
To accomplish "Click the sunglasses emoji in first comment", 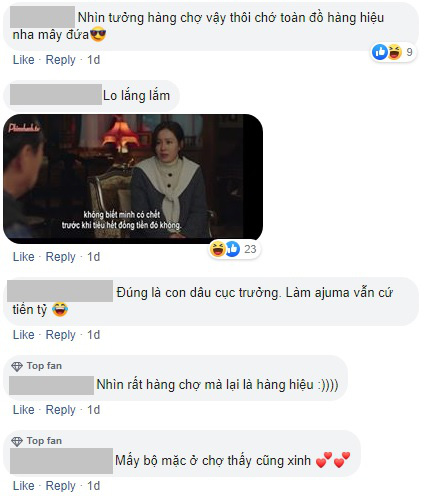I will (x=98, y=35).
